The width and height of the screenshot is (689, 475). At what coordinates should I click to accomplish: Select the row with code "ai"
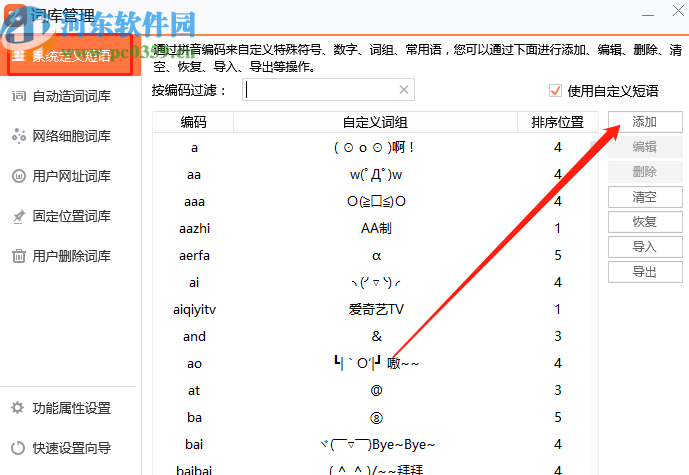[x=372, y=282]
